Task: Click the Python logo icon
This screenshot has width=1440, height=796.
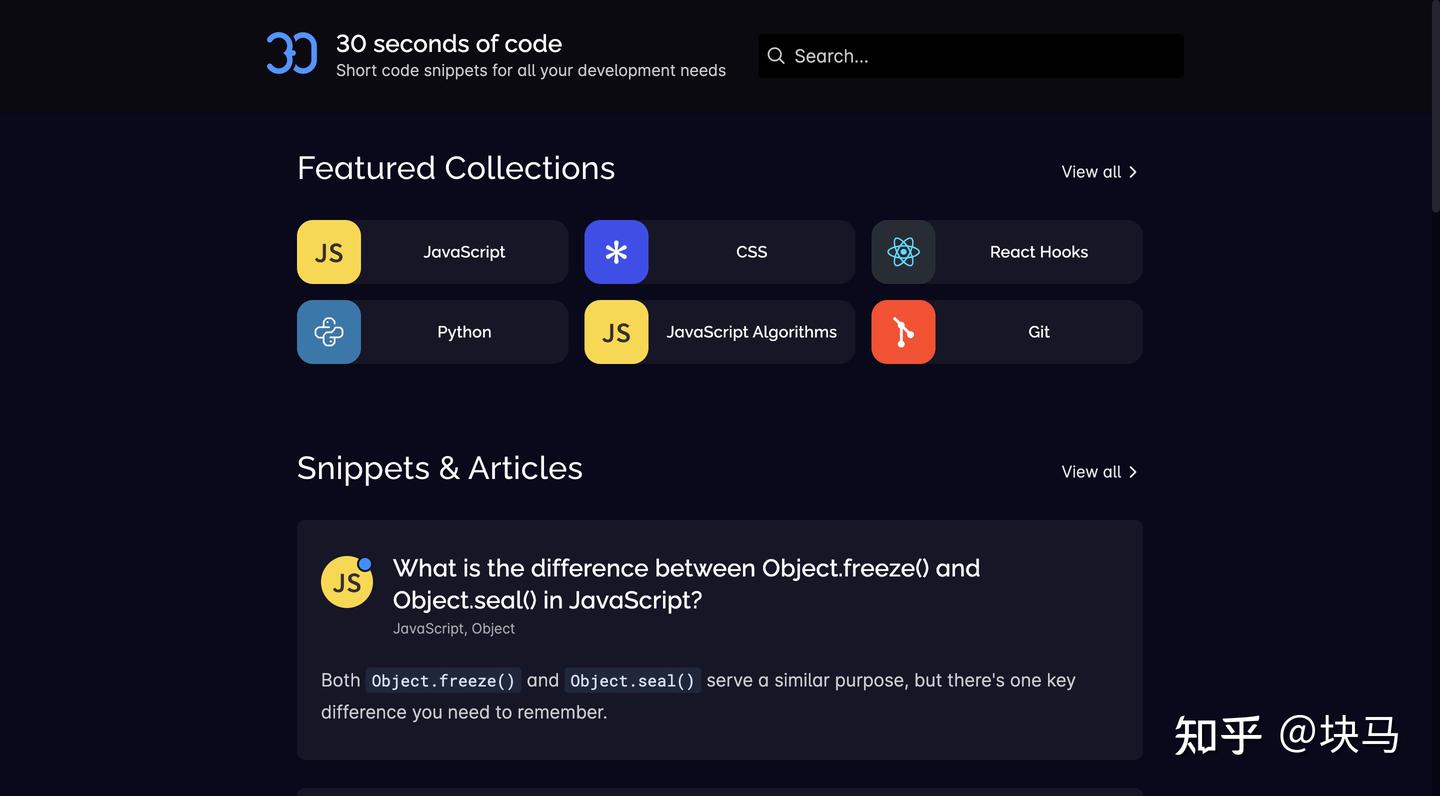Action: (329, 332)
